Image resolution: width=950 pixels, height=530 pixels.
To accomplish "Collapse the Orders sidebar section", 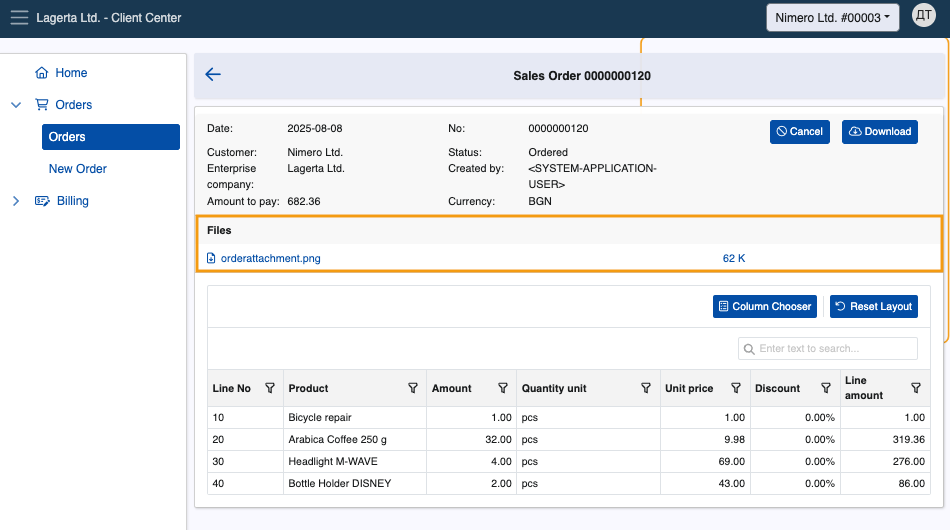I will [16, 105].
